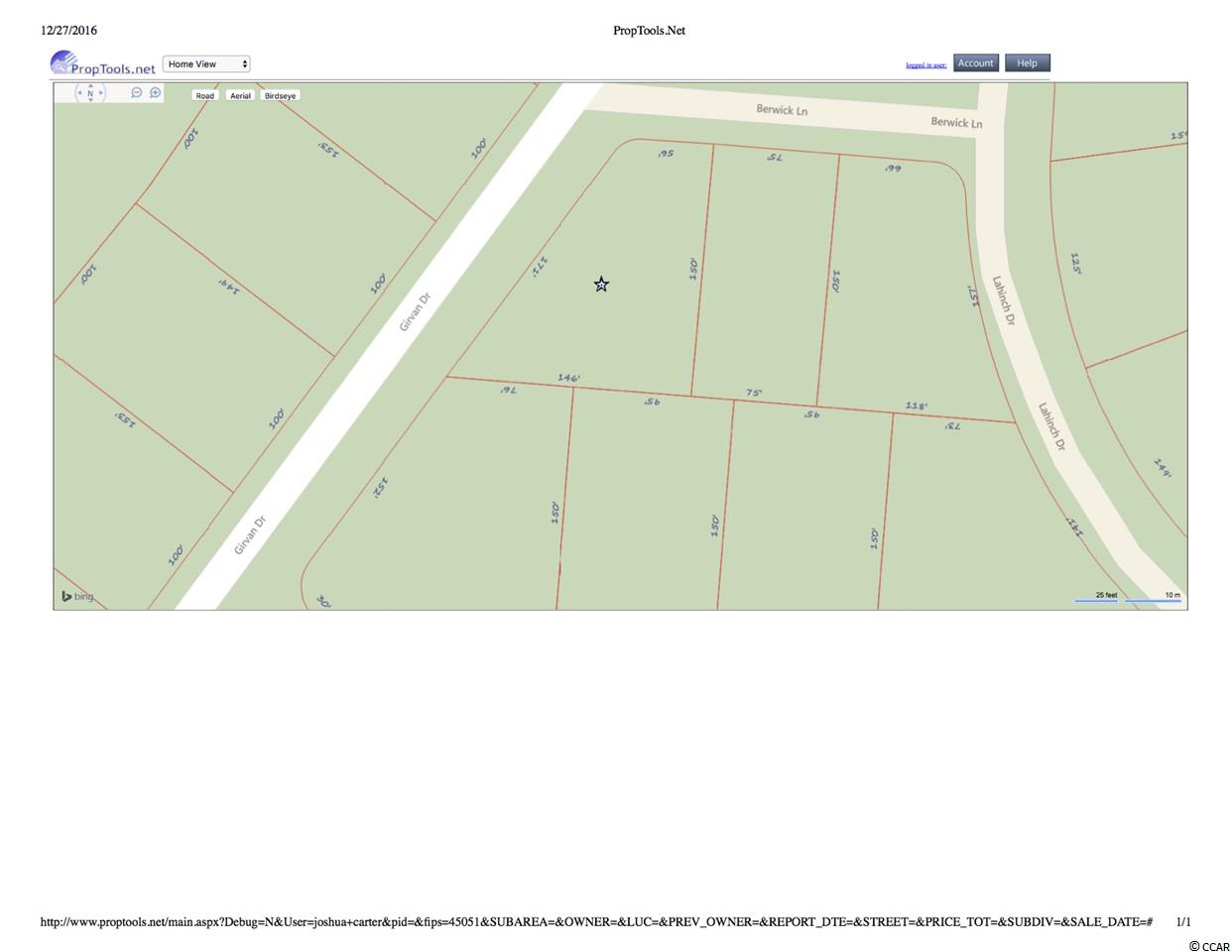Image resolution: width=1232 pixels, height=952 pixels.
Task: Open the Account button
Action: point(975,63)
